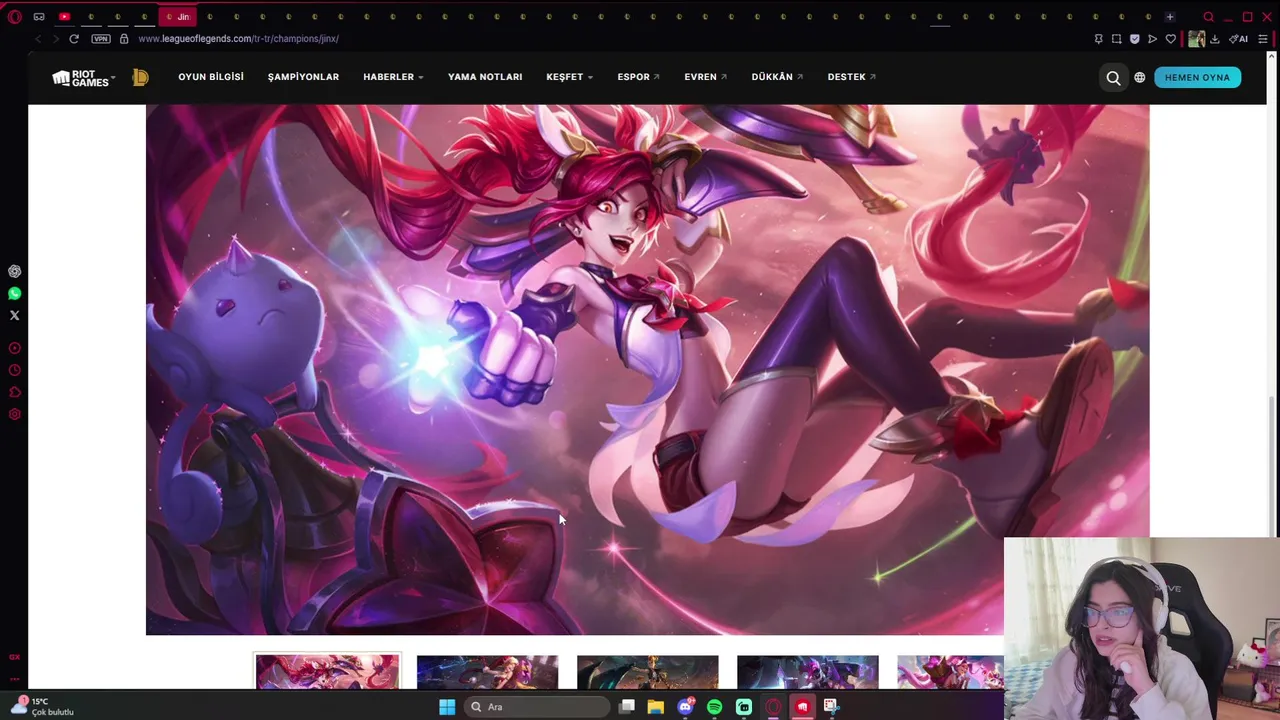Expand the HABERLER dropdown

coord(393,77)
